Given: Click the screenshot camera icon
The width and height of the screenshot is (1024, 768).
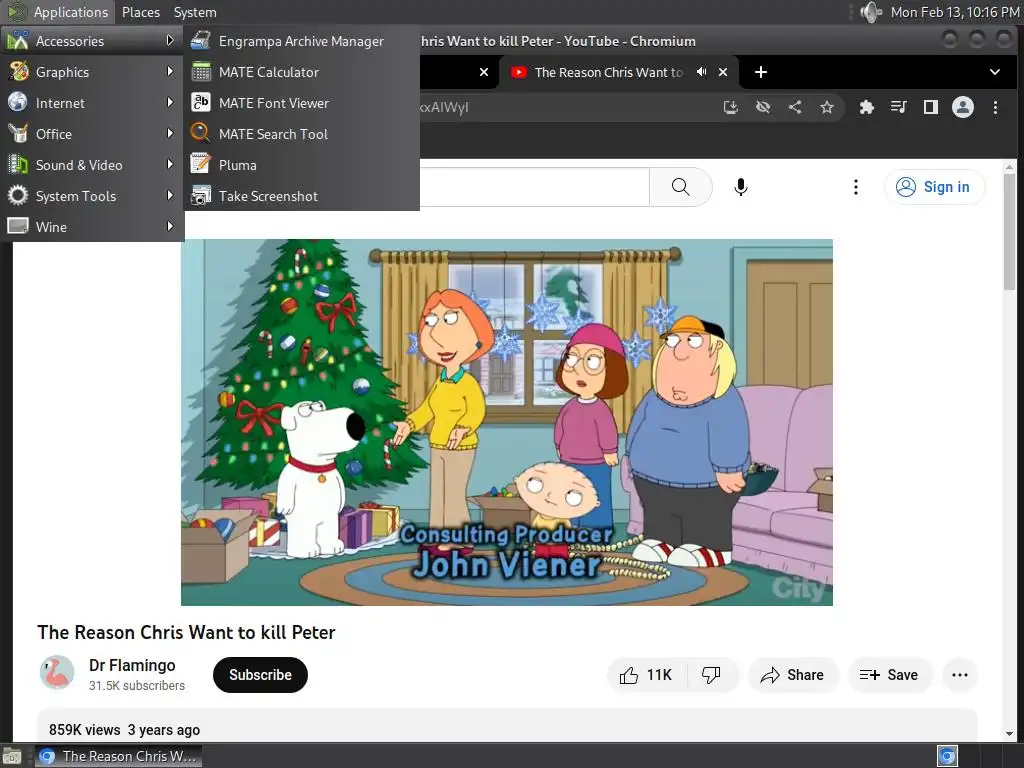Looking at the screenshot, I should [200, 195].
